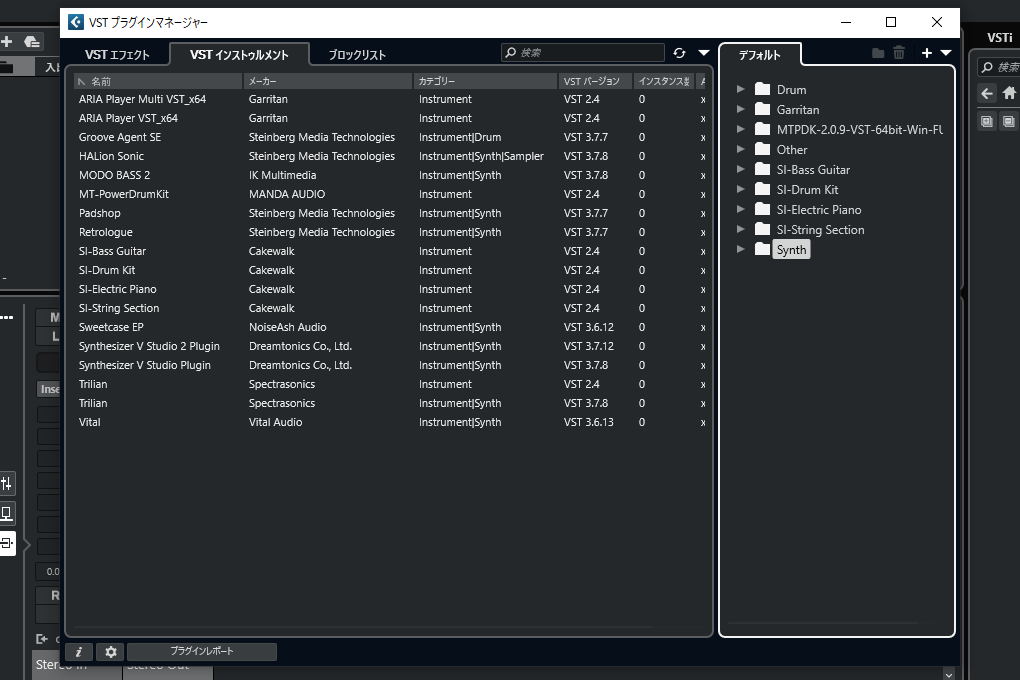Click home icon in VSTi right panel
Screen dimensions: 1020x680
[x=1010, y=93]
